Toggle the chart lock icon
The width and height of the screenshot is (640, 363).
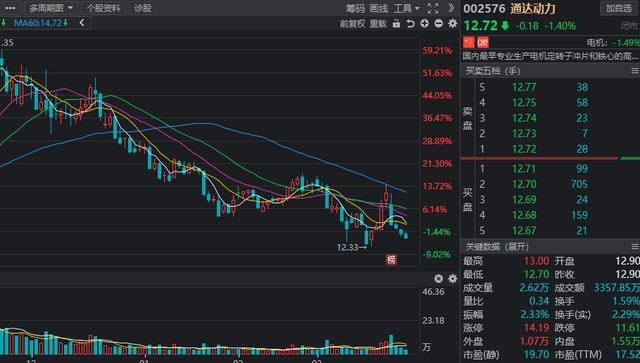click(x=396, y=24)
